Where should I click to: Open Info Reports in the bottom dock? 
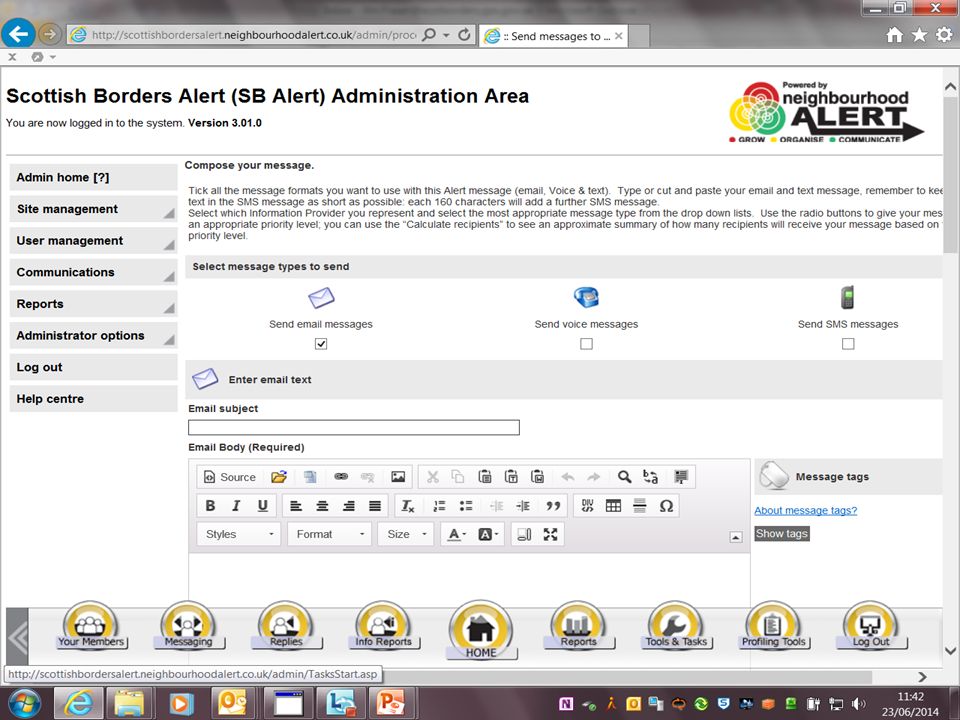[383, 626]
